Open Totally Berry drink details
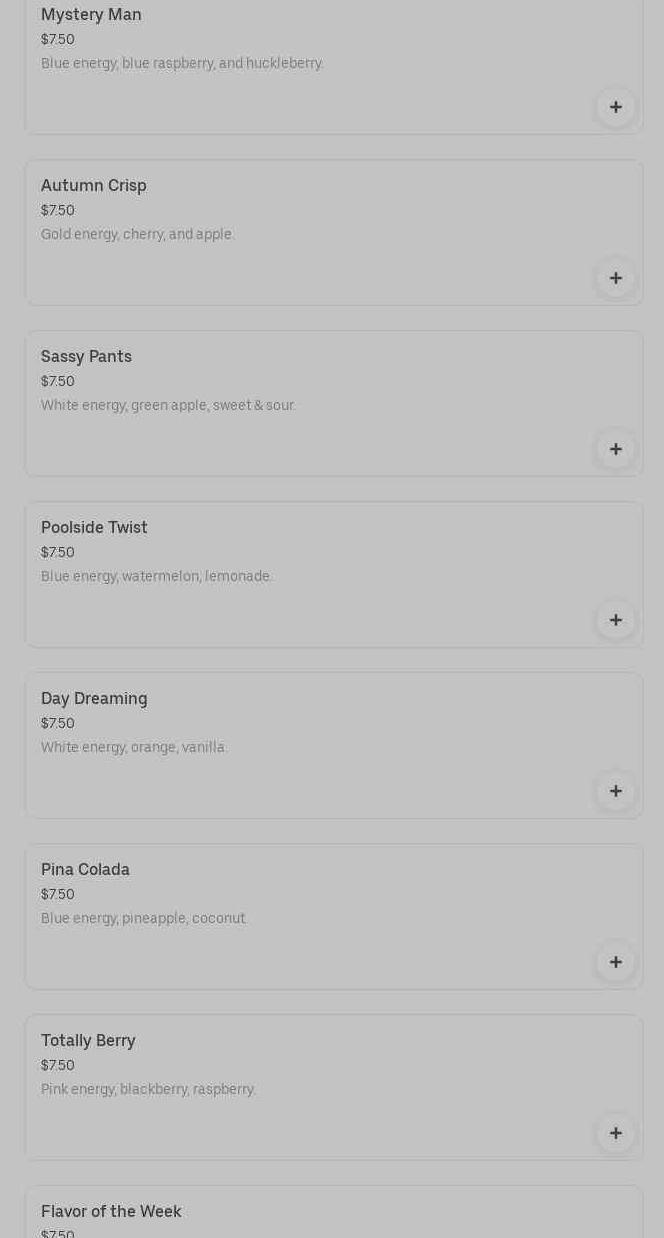The width and height of the screenshot is (664, 1238). click(x=88, y=1041)
